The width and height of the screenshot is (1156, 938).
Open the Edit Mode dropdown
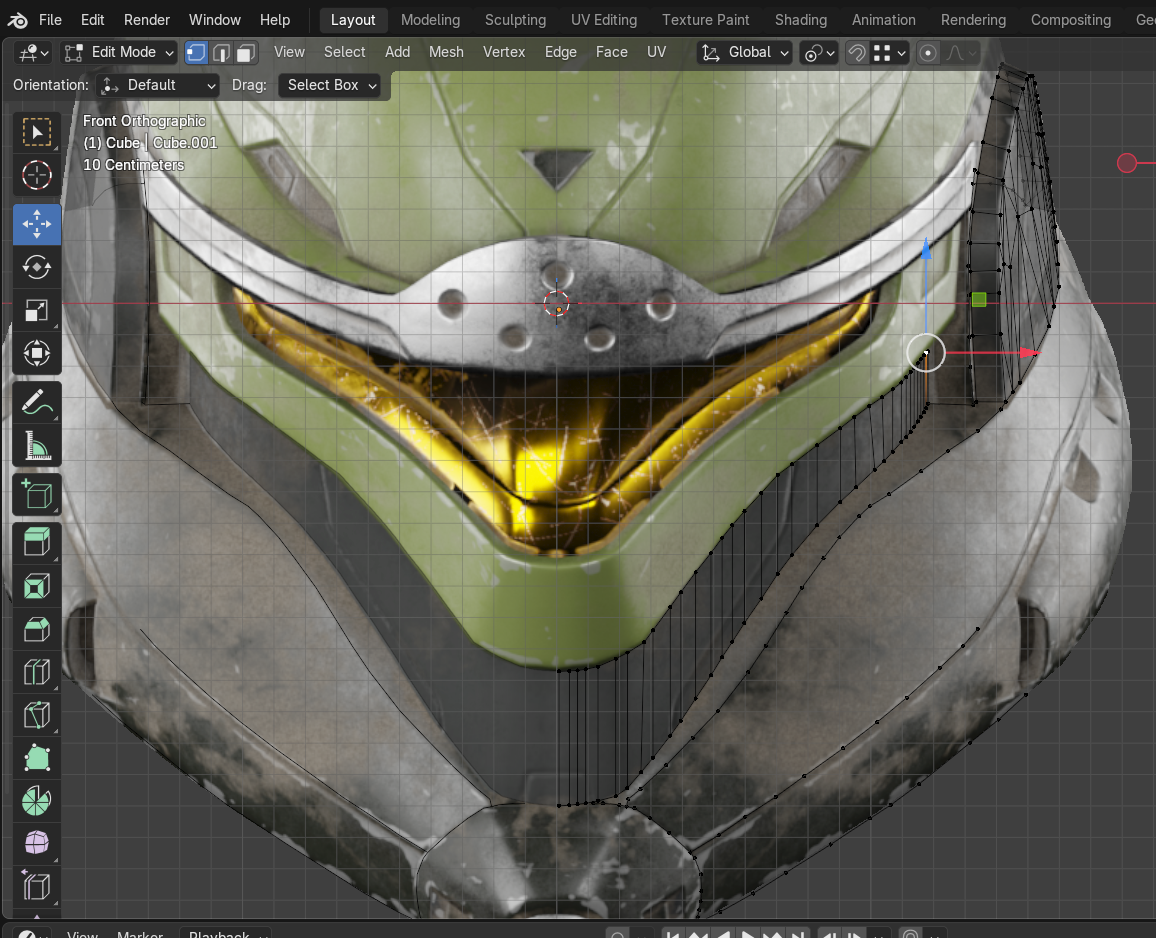[x=120, y=53]
